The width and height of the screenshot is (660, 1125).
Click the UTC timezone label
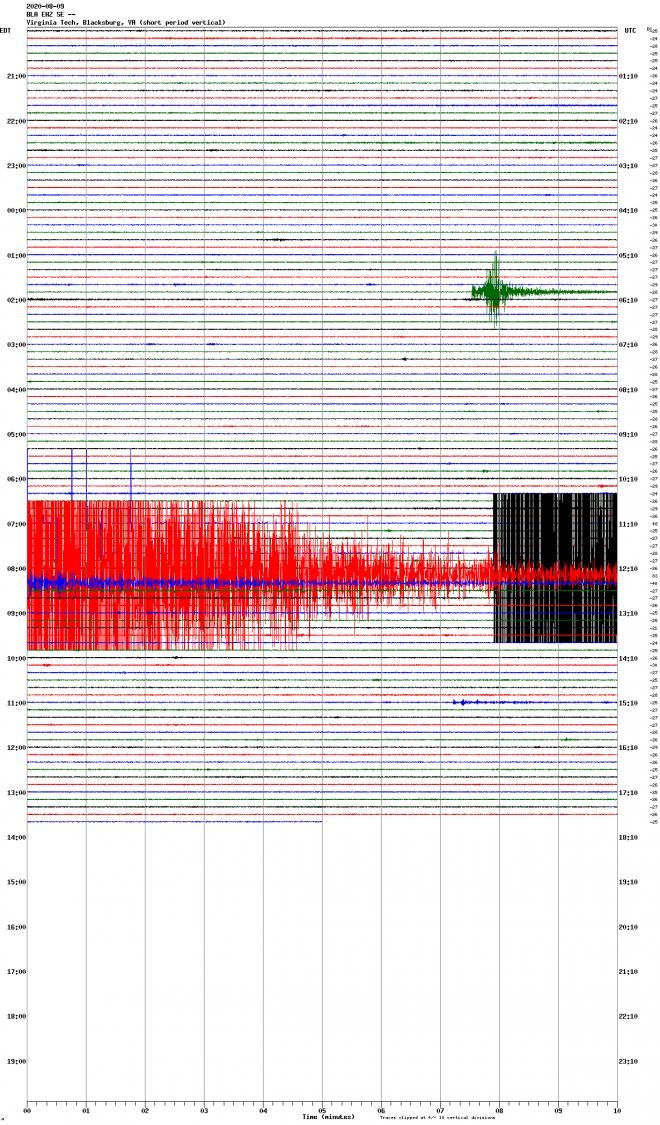[x=630, y=31]
